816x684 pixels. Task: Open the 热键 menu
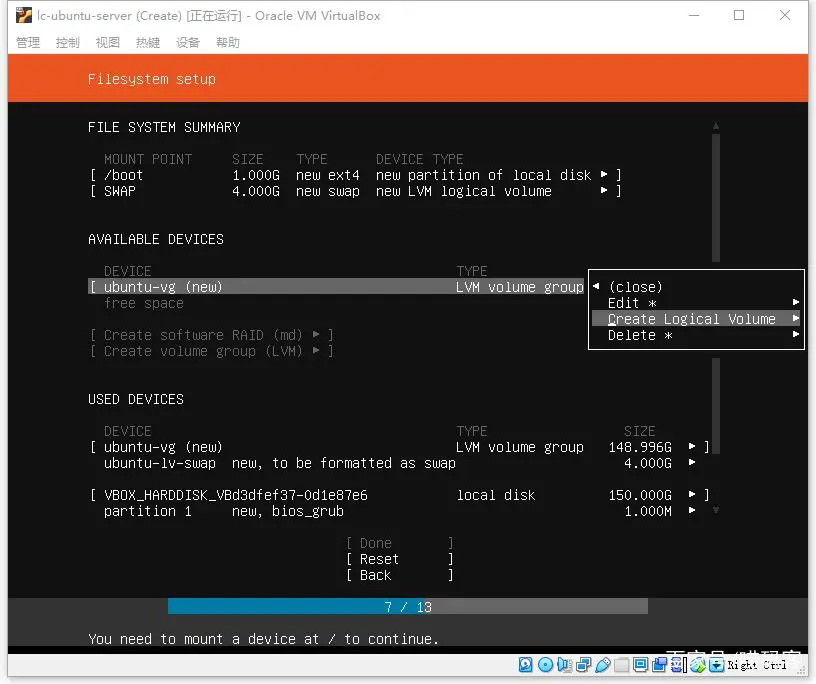(x=148, y=42)
